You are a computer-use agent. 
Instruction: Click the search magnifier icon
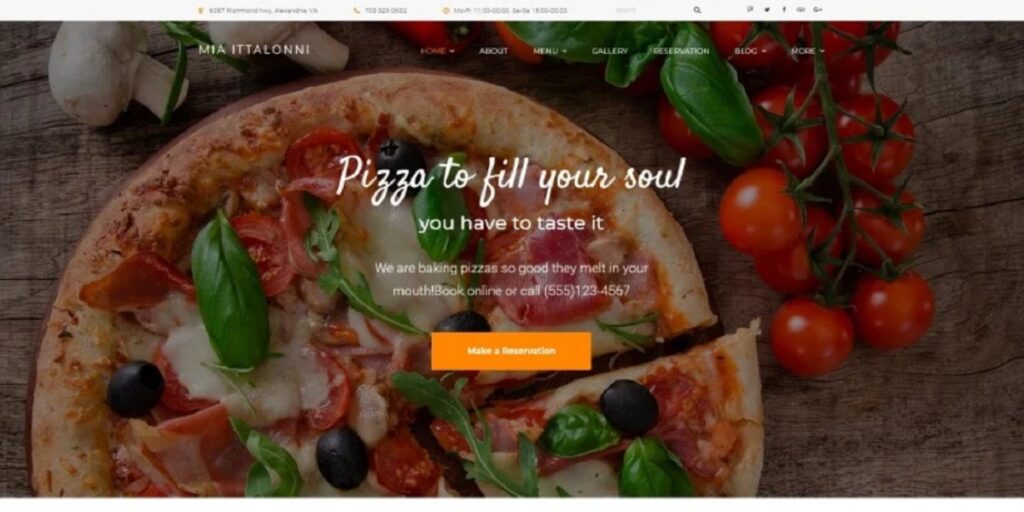pyautogui.click(x=697, y=10)
